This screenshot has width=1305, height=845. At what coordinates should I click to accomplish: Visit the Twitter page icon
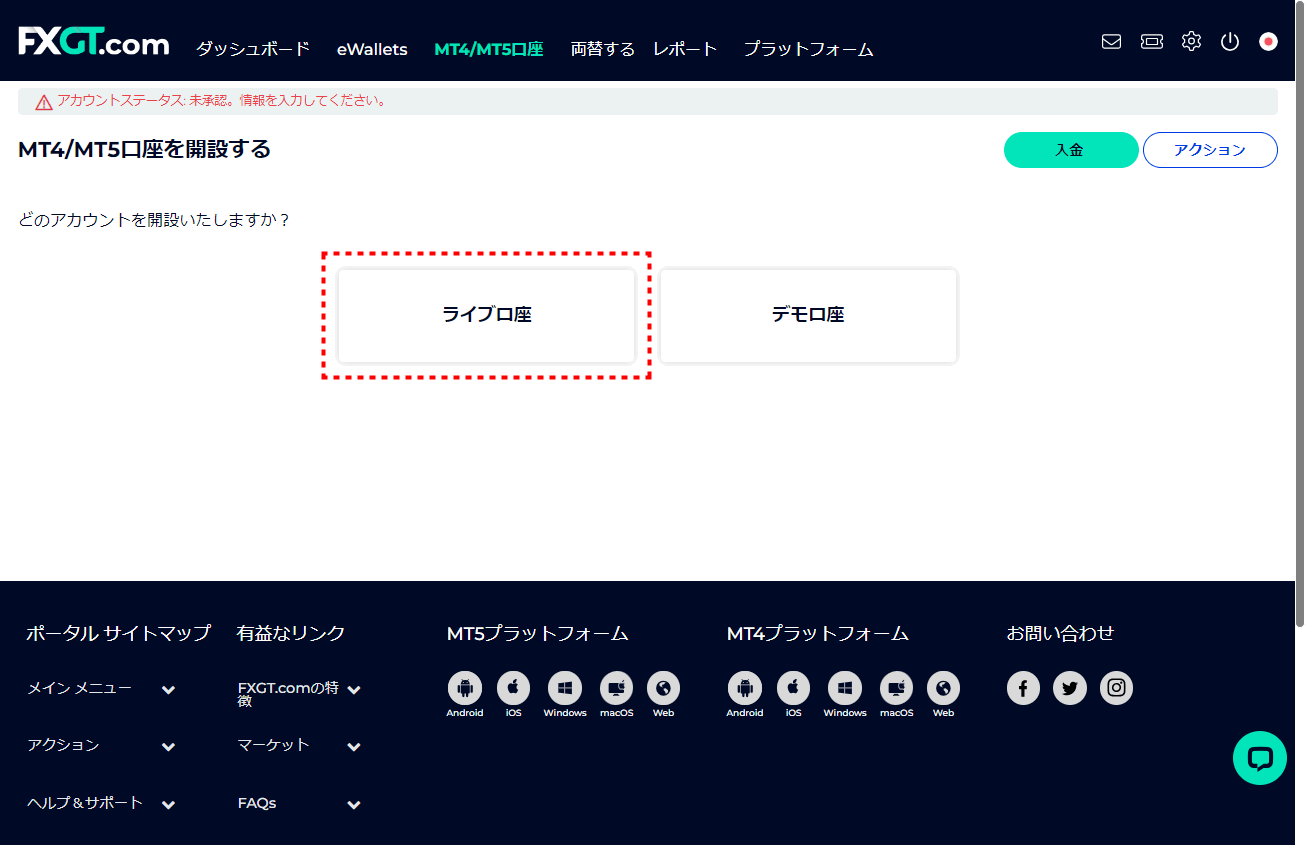(1070, 688)
